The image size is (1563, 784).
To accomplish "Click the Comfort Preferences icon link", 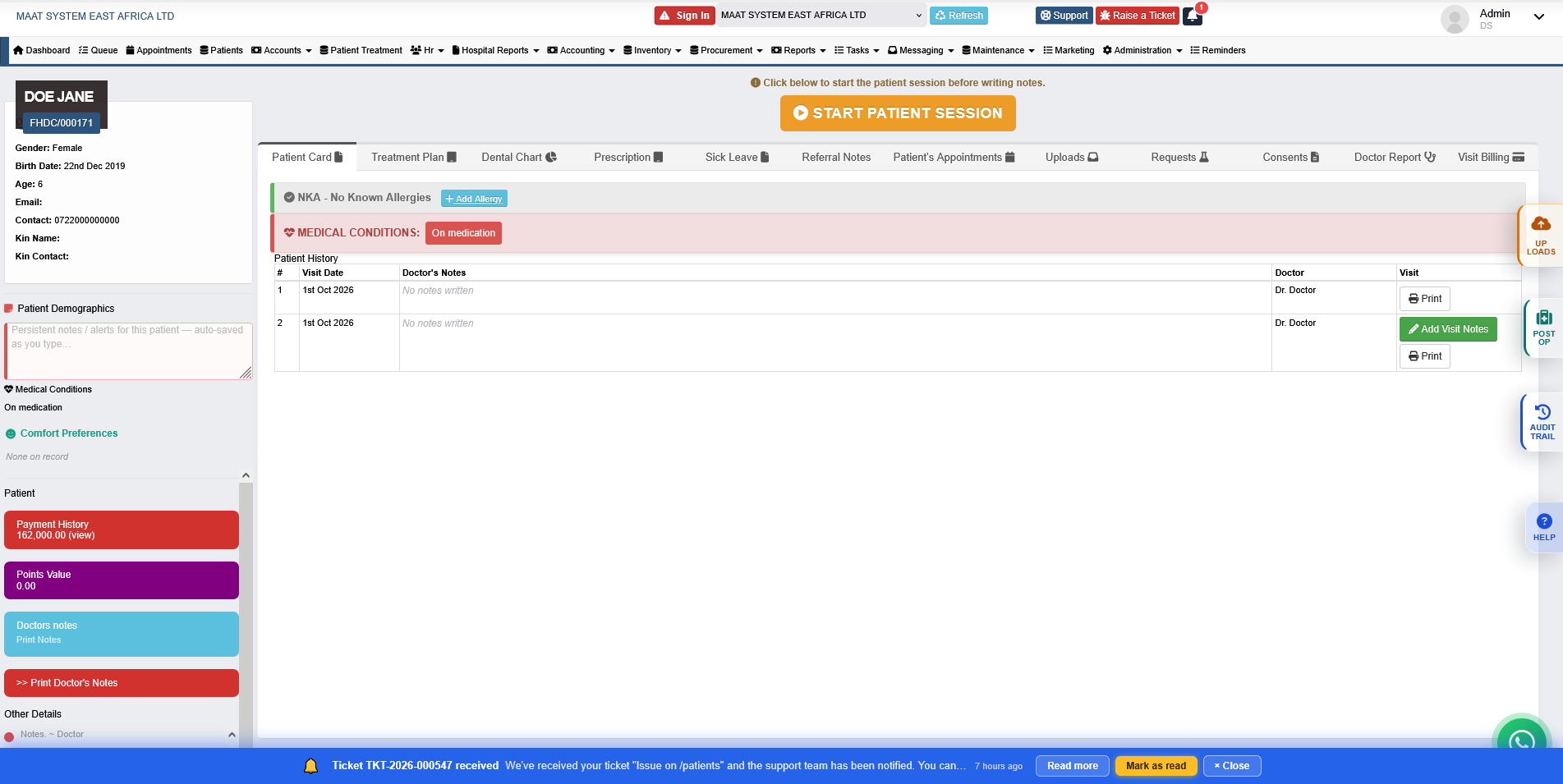I will click(62, 433).
